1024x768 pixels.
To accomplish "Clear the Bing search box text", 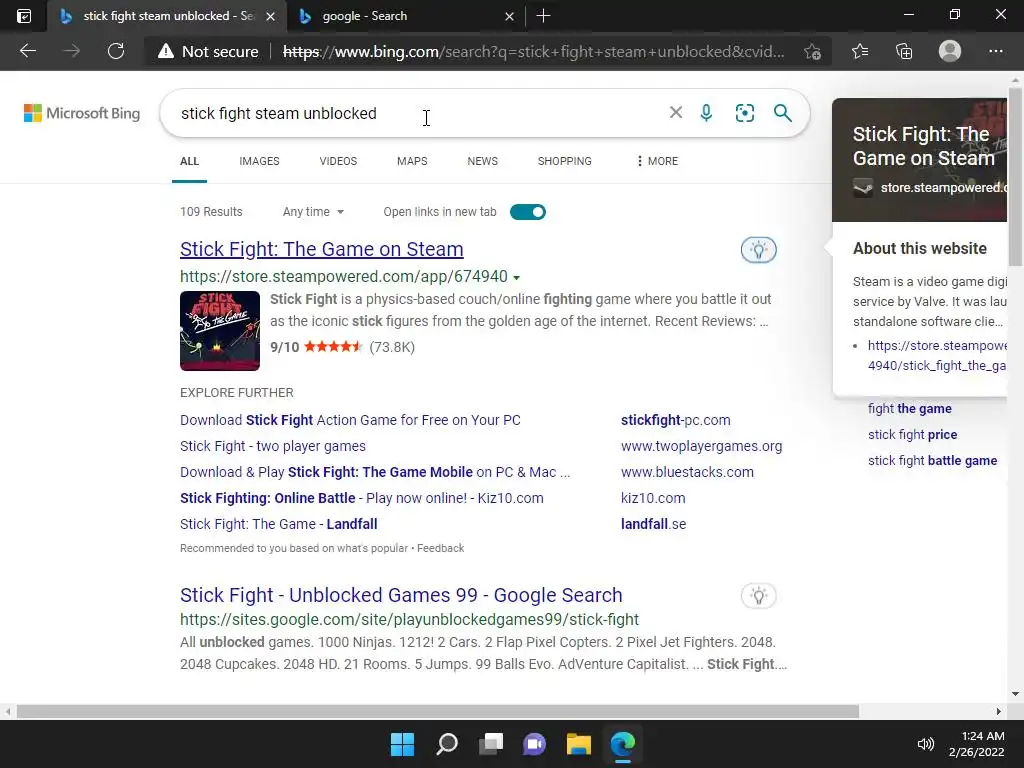I will coord(676,112).
